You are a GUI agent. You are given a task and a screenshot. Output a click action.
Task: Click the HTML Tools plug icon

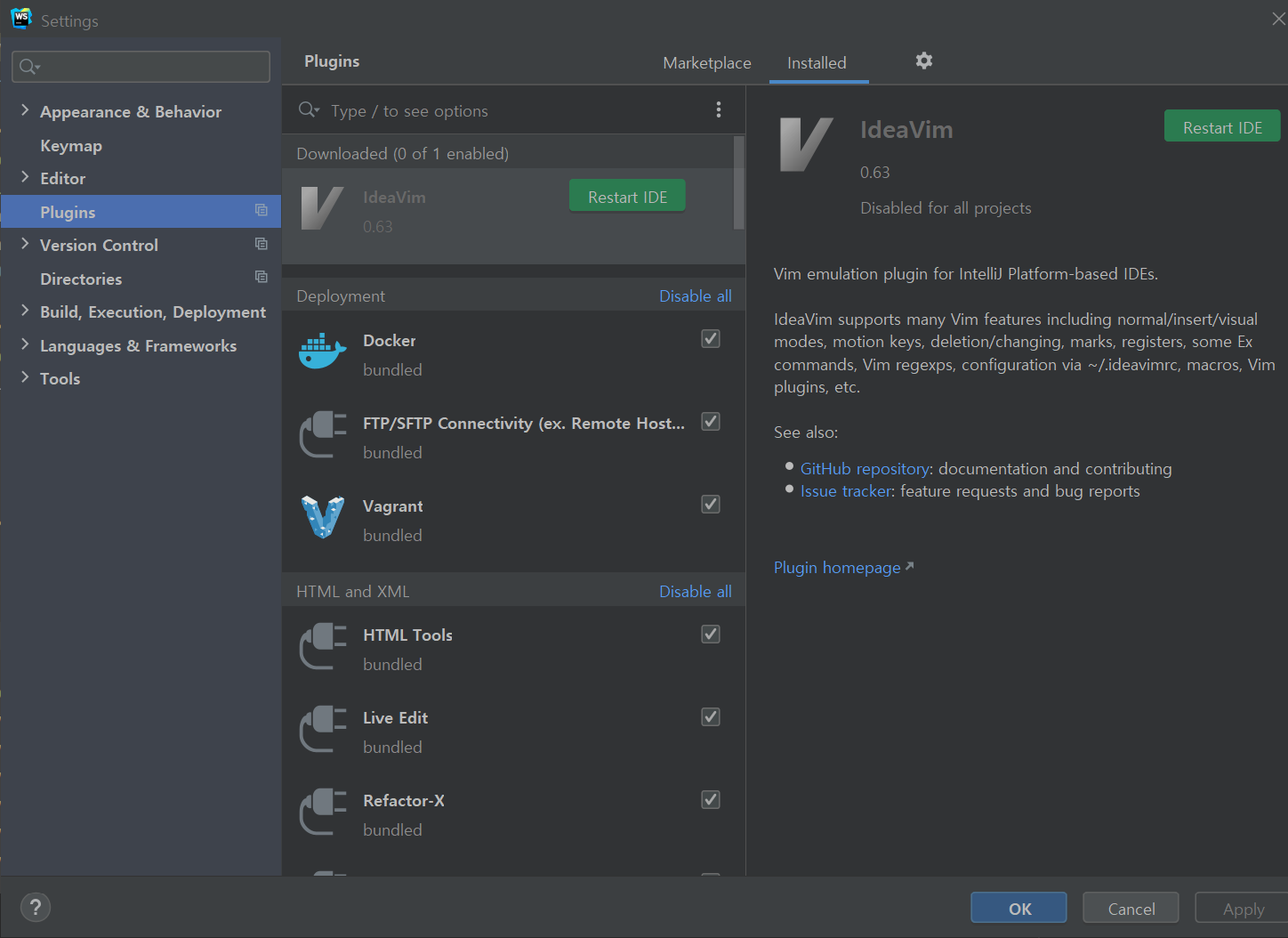coord(322,646)
